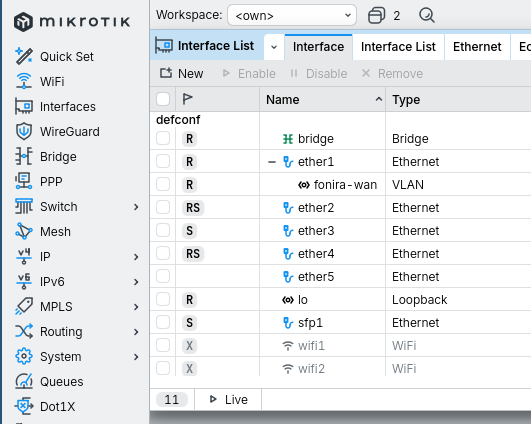Screen dimensions: 531x424
Task: Click the Bridge sidebar icon
Action: coord(24,156)
